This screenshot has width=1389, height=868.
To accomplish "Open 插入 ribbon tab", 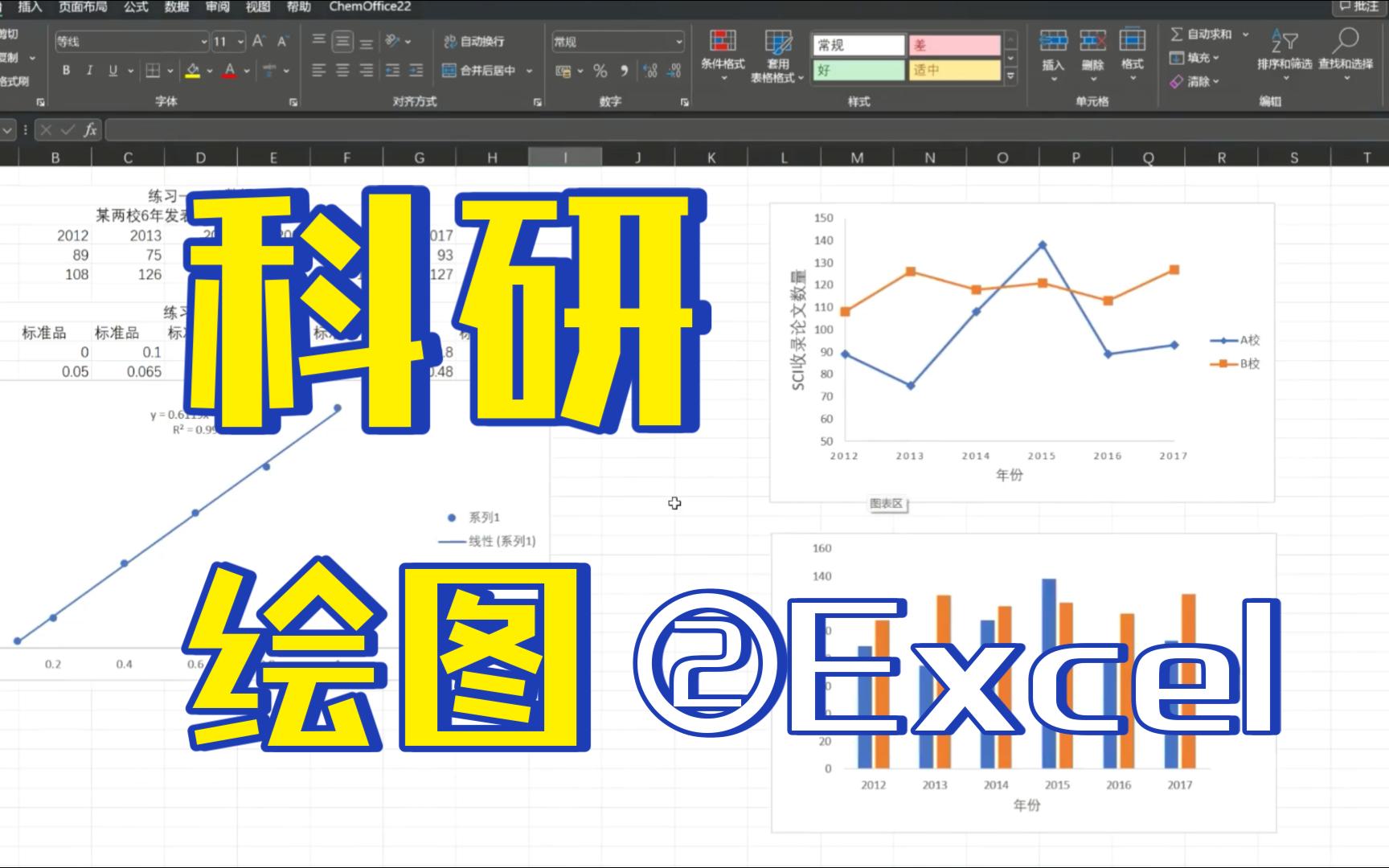I will 29,6.
